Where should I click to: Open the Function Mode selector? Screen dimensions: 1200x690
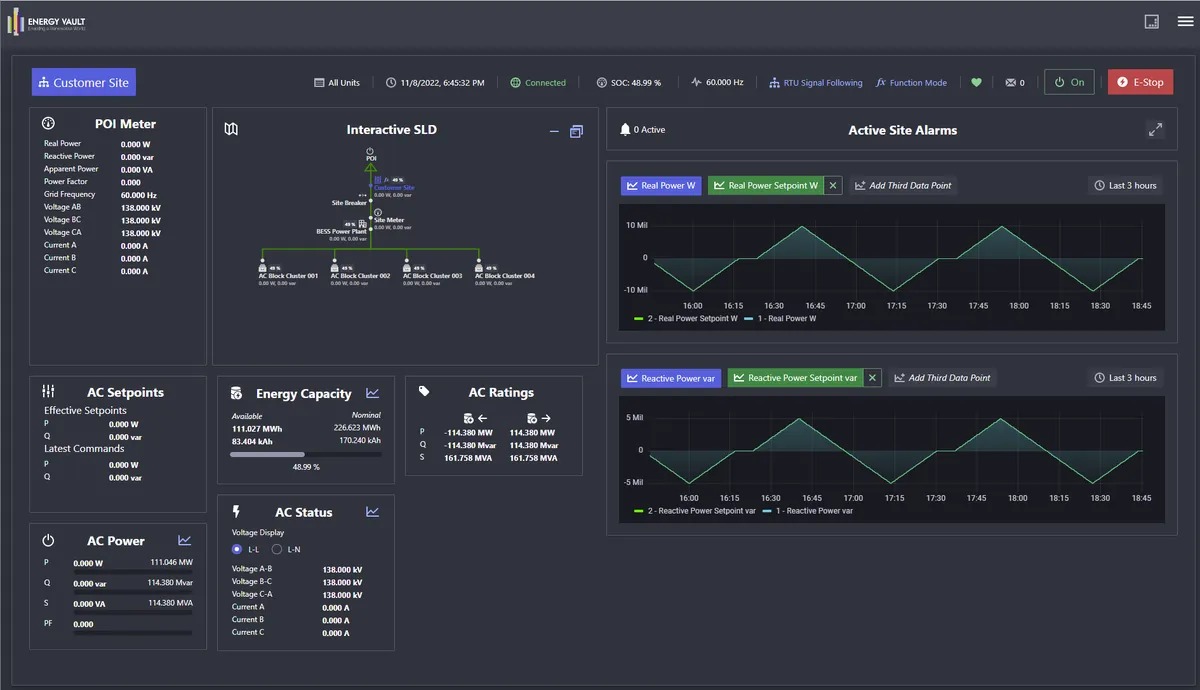click(x=911, y=83)
